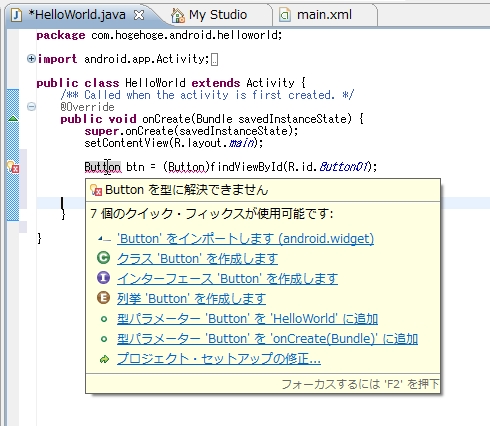The width and height of the screenshot is (490, 426).
Task: Click the green C class icon
Action: pos(103,258)
